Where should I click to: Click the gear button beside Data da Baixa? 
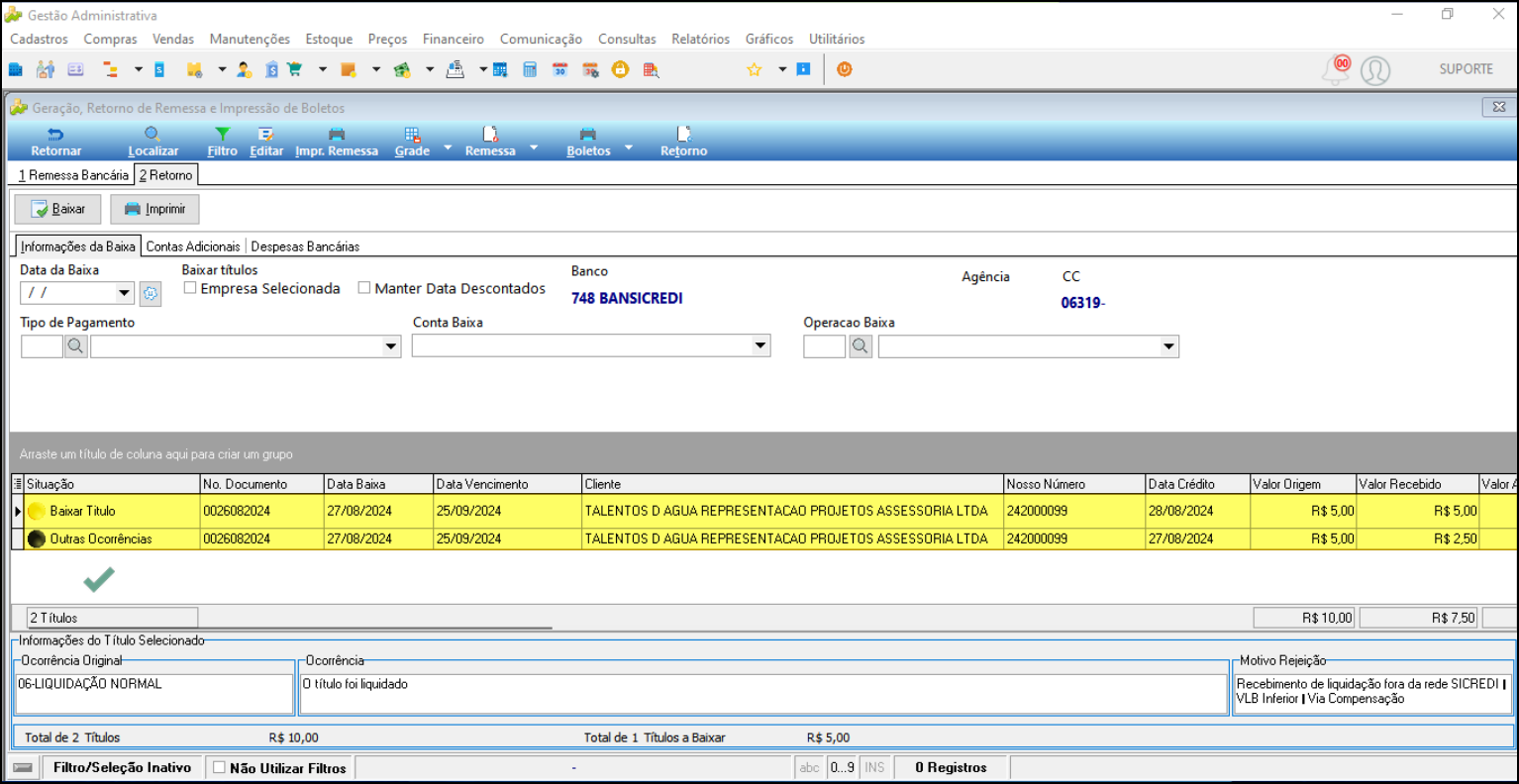click(x=151, y=293)
